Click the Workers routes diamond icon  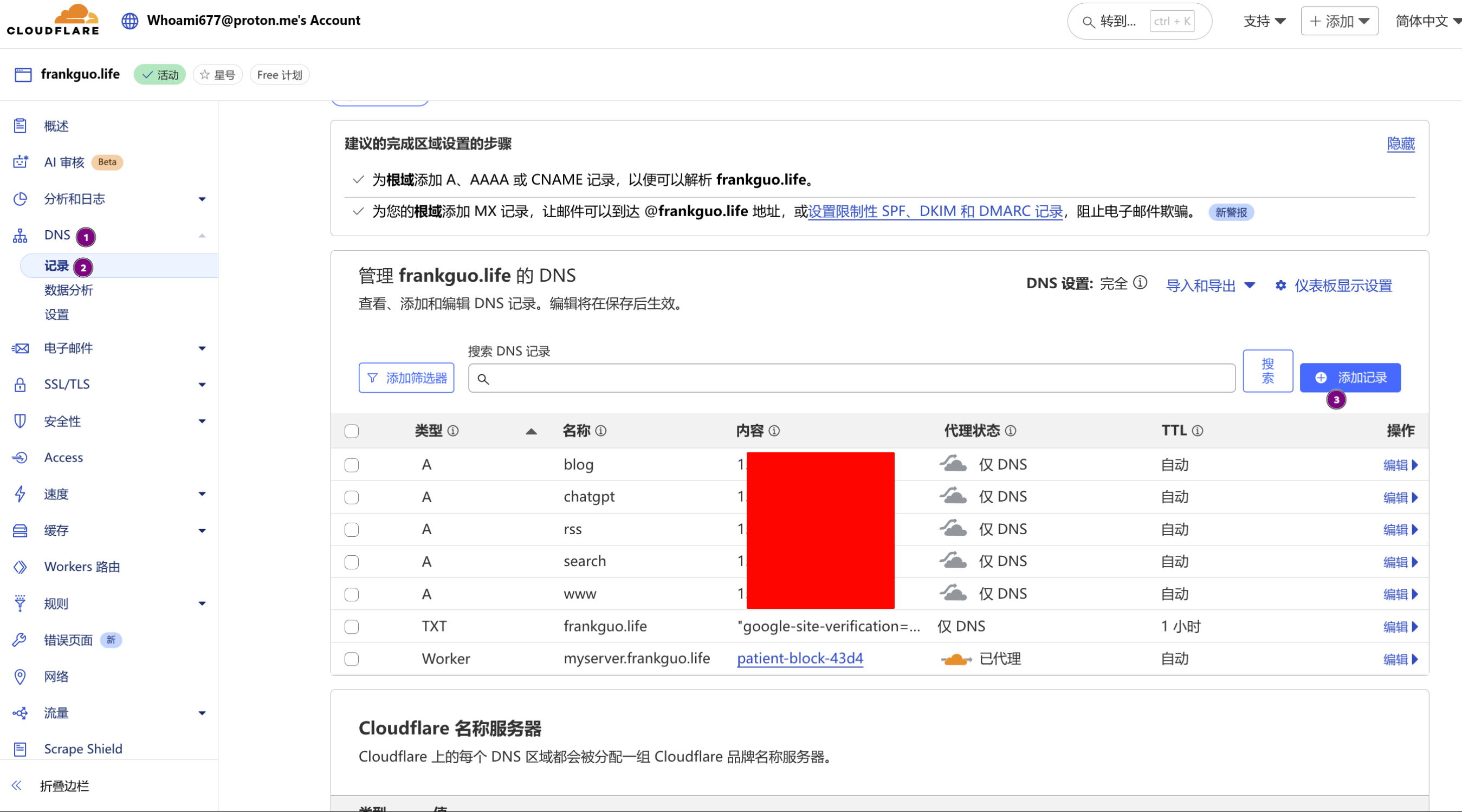tap(20, 567)
